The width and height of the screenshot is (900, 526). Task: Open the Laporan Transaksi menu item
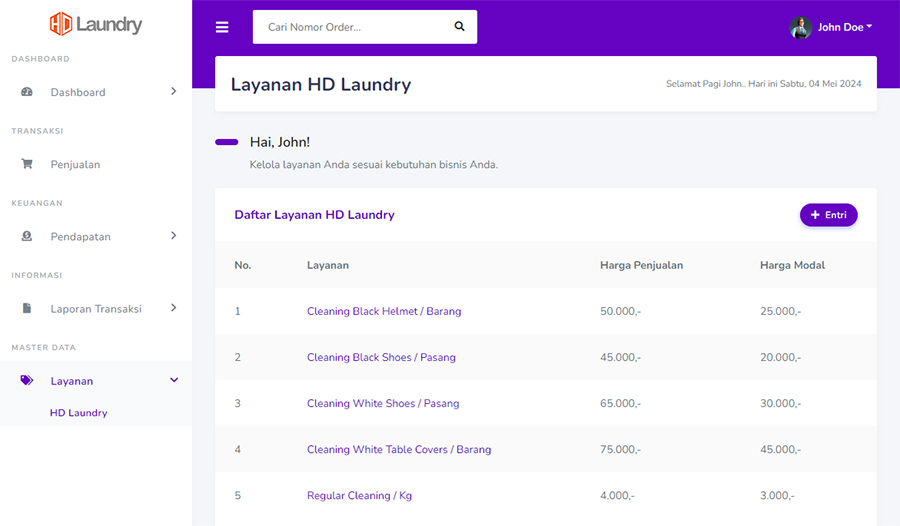[96, 309]
